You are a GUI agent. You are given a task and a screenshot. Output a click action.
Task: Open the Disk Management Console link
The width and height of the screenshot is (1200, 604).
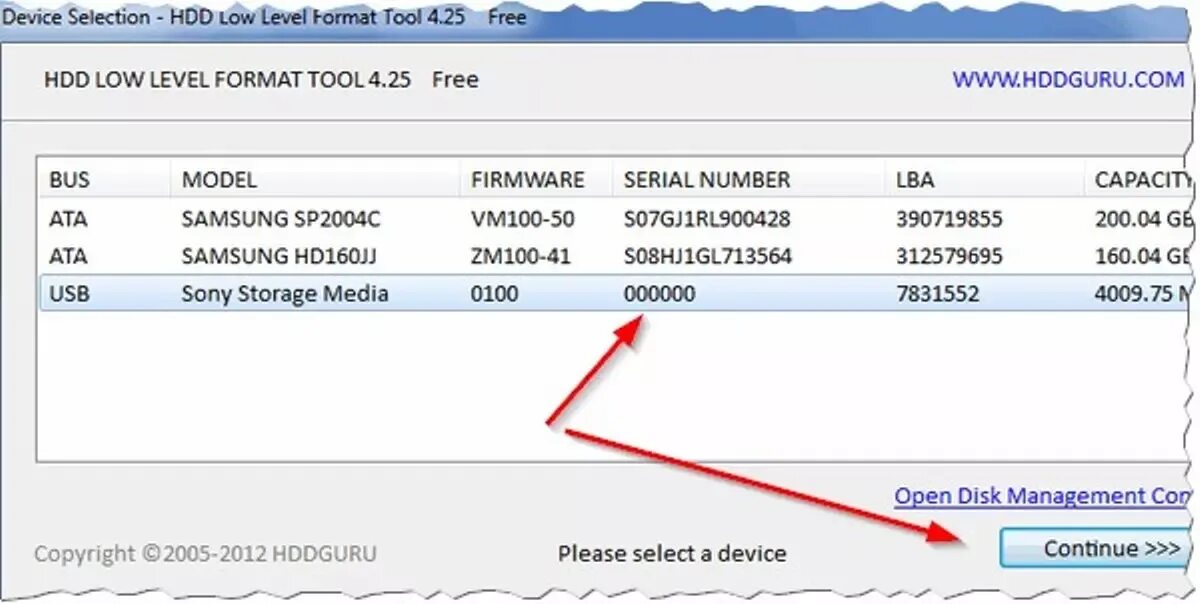1043,496
